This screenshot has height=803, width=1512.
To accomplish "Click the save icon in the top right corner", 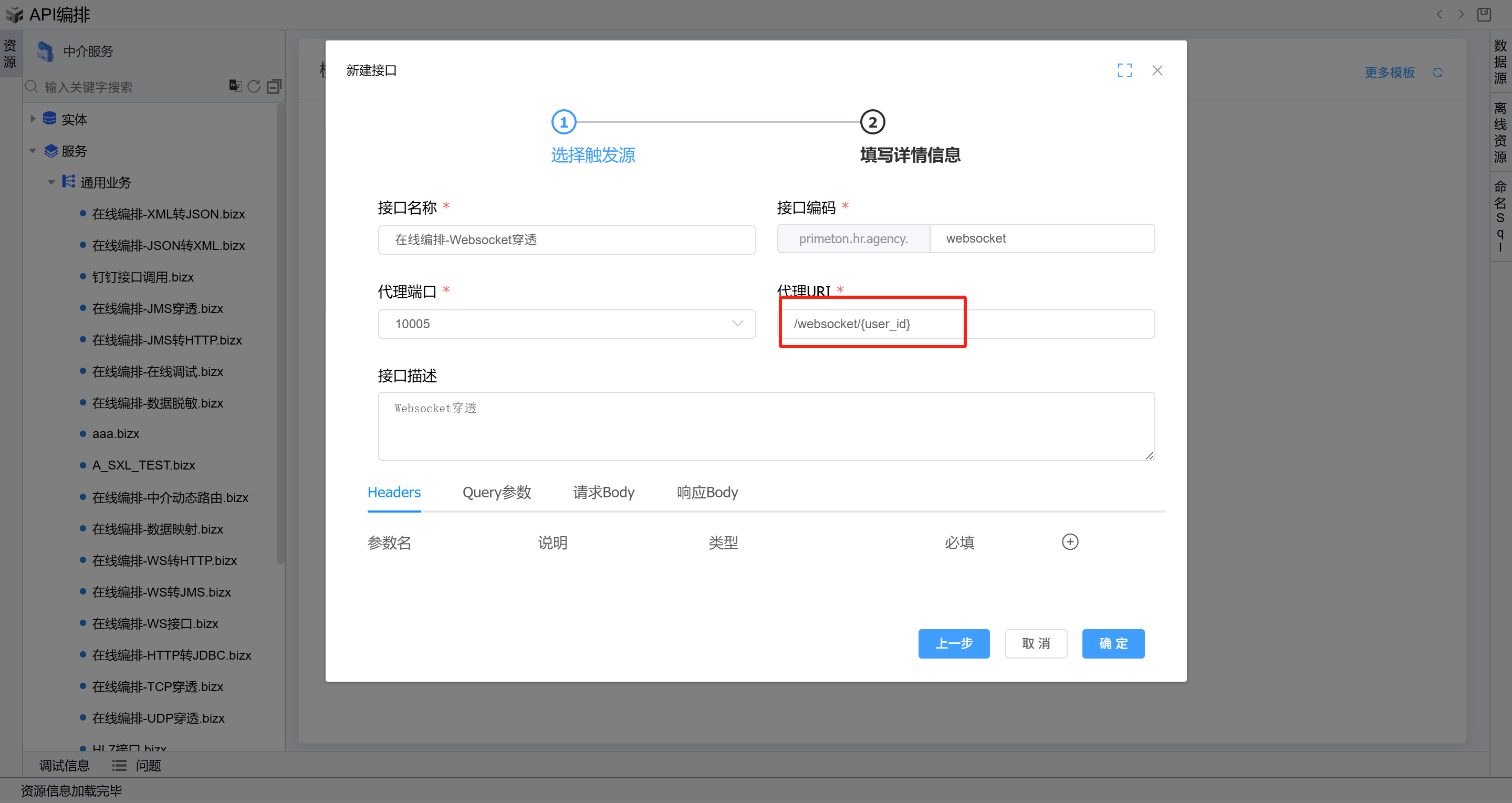I will point(1483,14).
